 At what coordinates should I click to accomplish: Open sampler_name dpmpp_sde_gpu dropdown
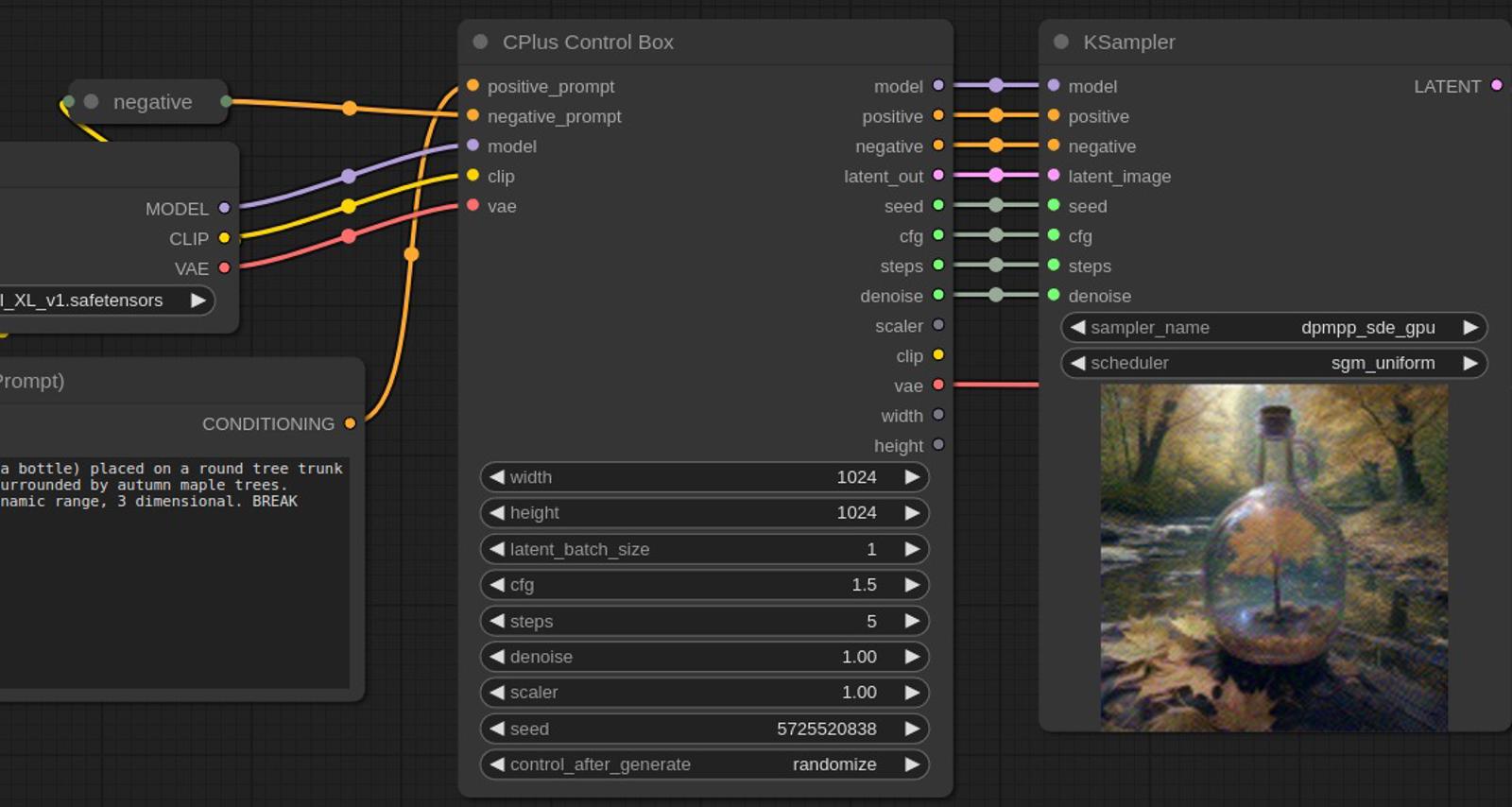(1274, 327)
